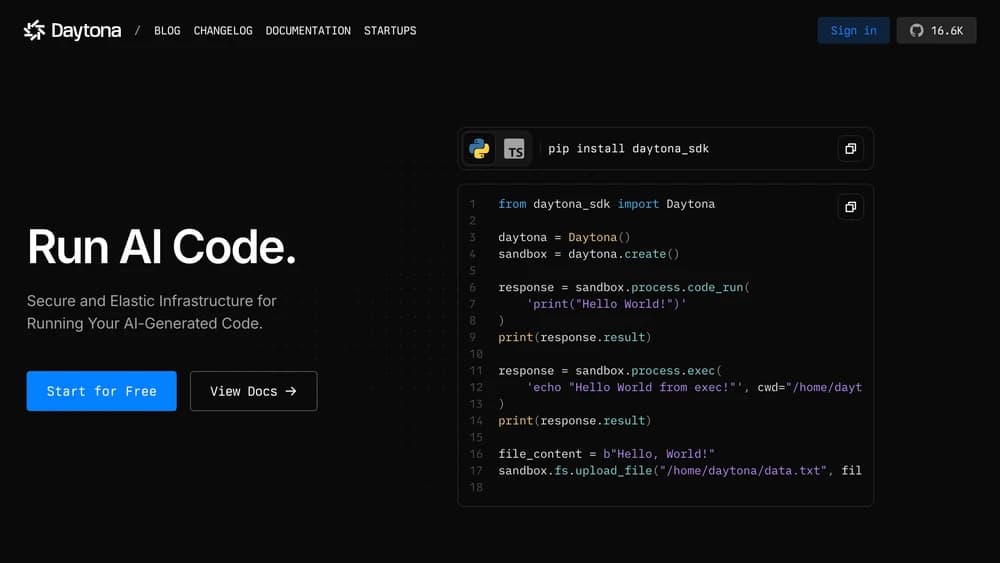Switch to the TypeScript TS tab icon

click(514, 149)
